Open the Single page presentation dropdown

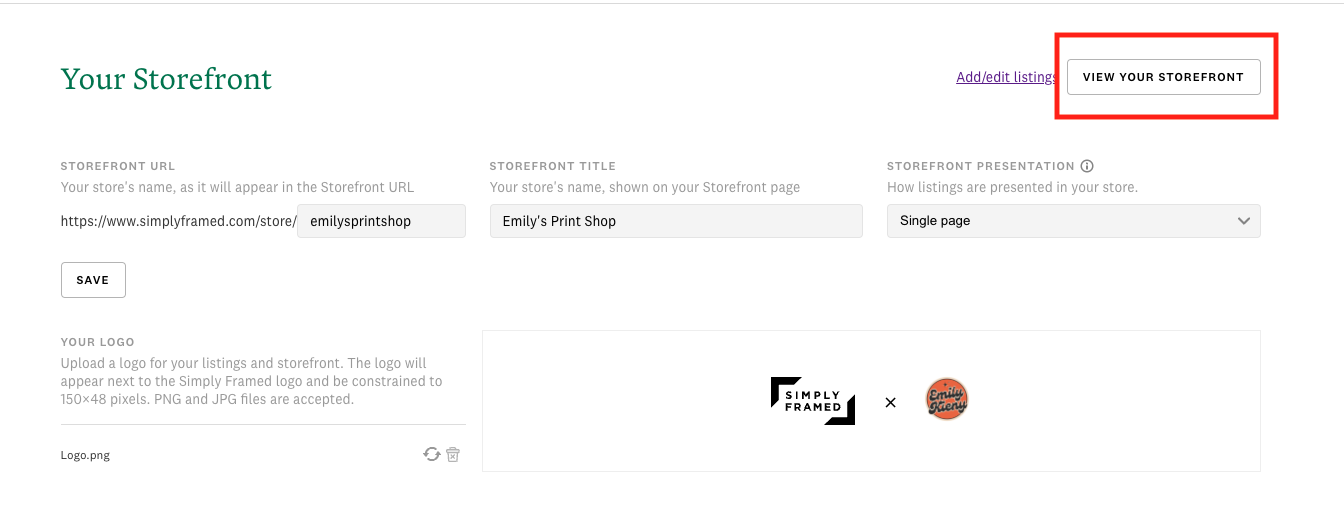[x=1073, y=221]
